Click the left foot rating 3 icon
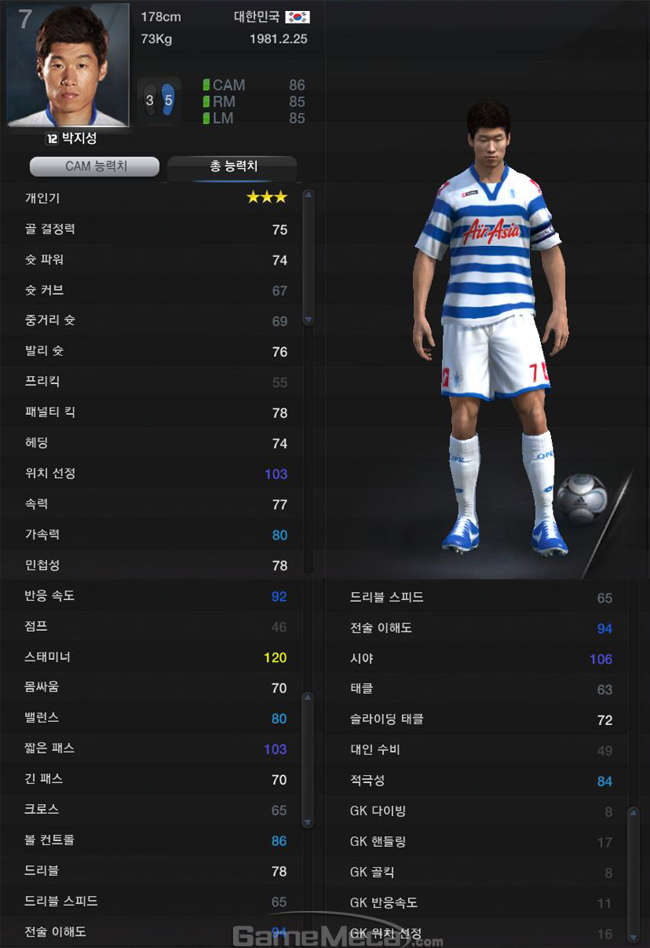Image resolution: width=650 pixels, height=948 pixels. click(x=149, y=100)
